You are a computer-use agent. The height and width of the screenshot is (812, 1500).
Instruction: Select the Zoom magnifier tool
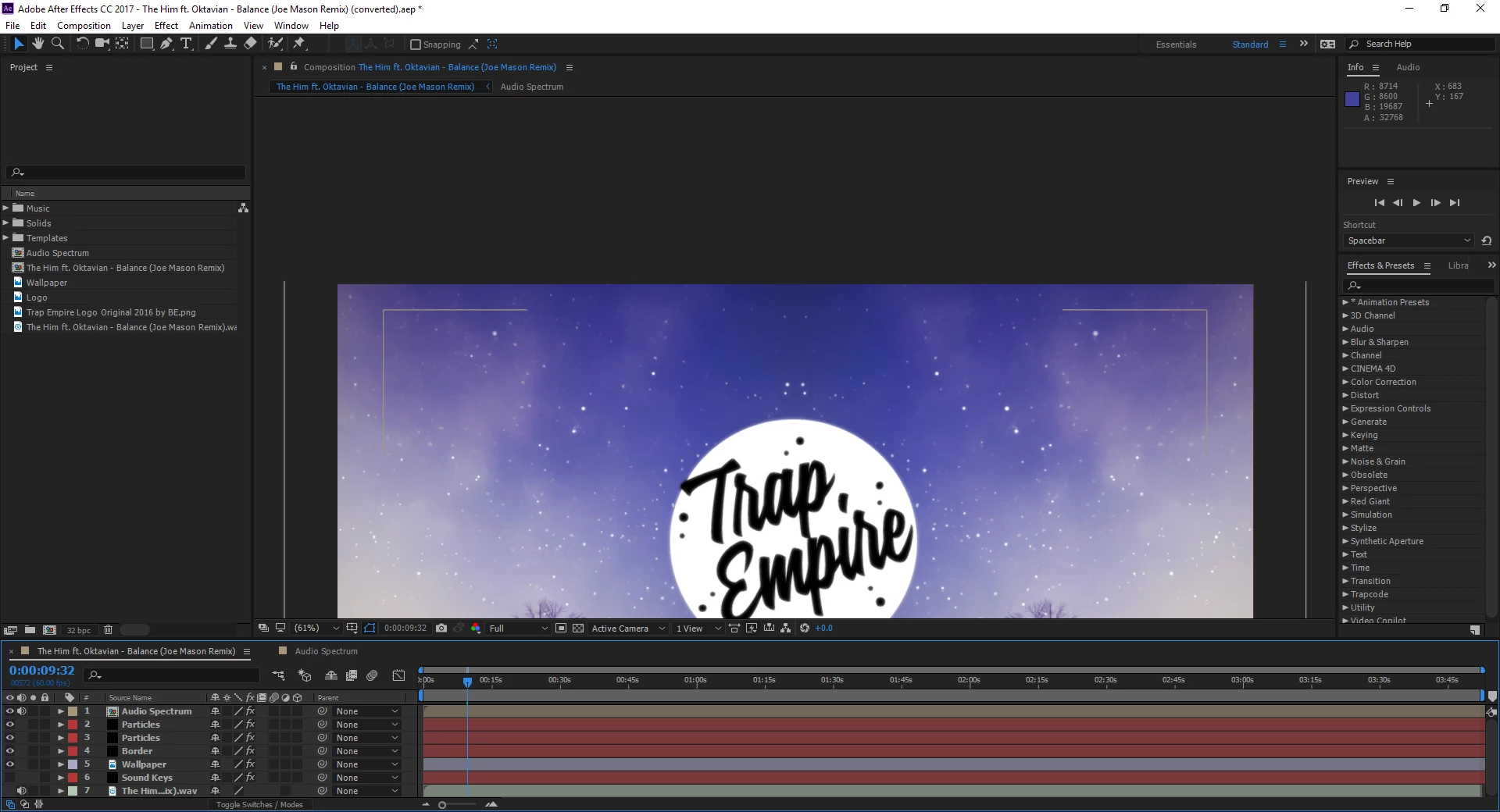[x=57, y=44]
